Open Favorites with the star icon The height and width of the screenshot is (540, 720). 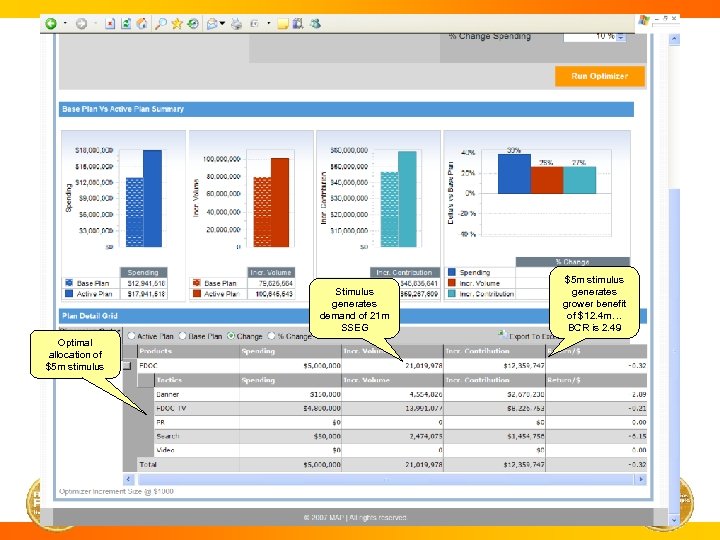[177, 23]
